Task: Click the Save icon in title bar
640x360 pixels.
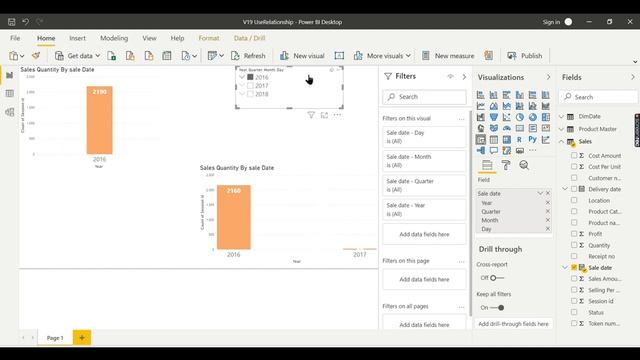Action: click(11, 22)
